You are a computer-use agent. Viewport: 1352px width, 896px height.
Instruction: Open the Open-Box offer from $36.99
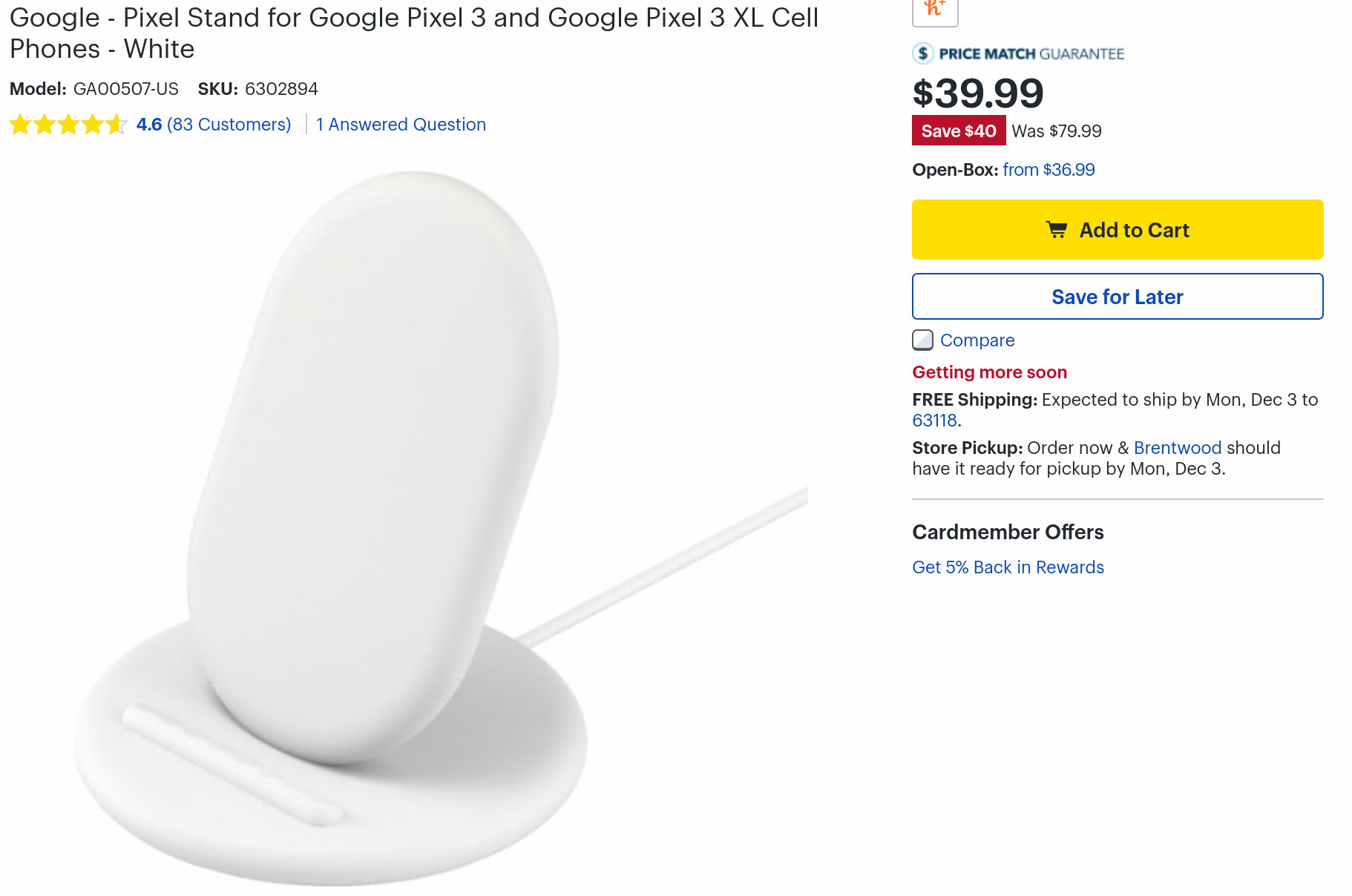(1048, 170)
